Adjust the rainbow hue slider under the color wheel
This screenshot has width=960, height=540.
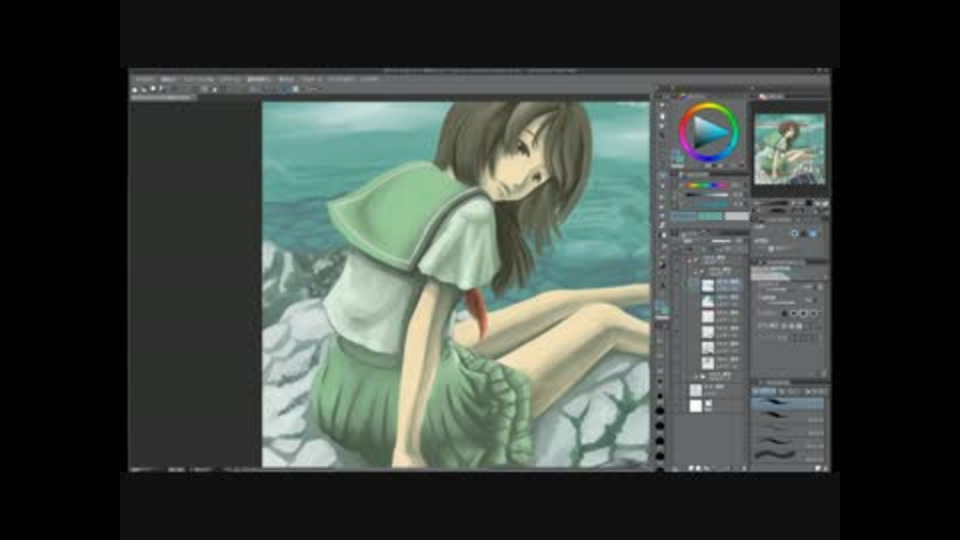tap(705, 185)
